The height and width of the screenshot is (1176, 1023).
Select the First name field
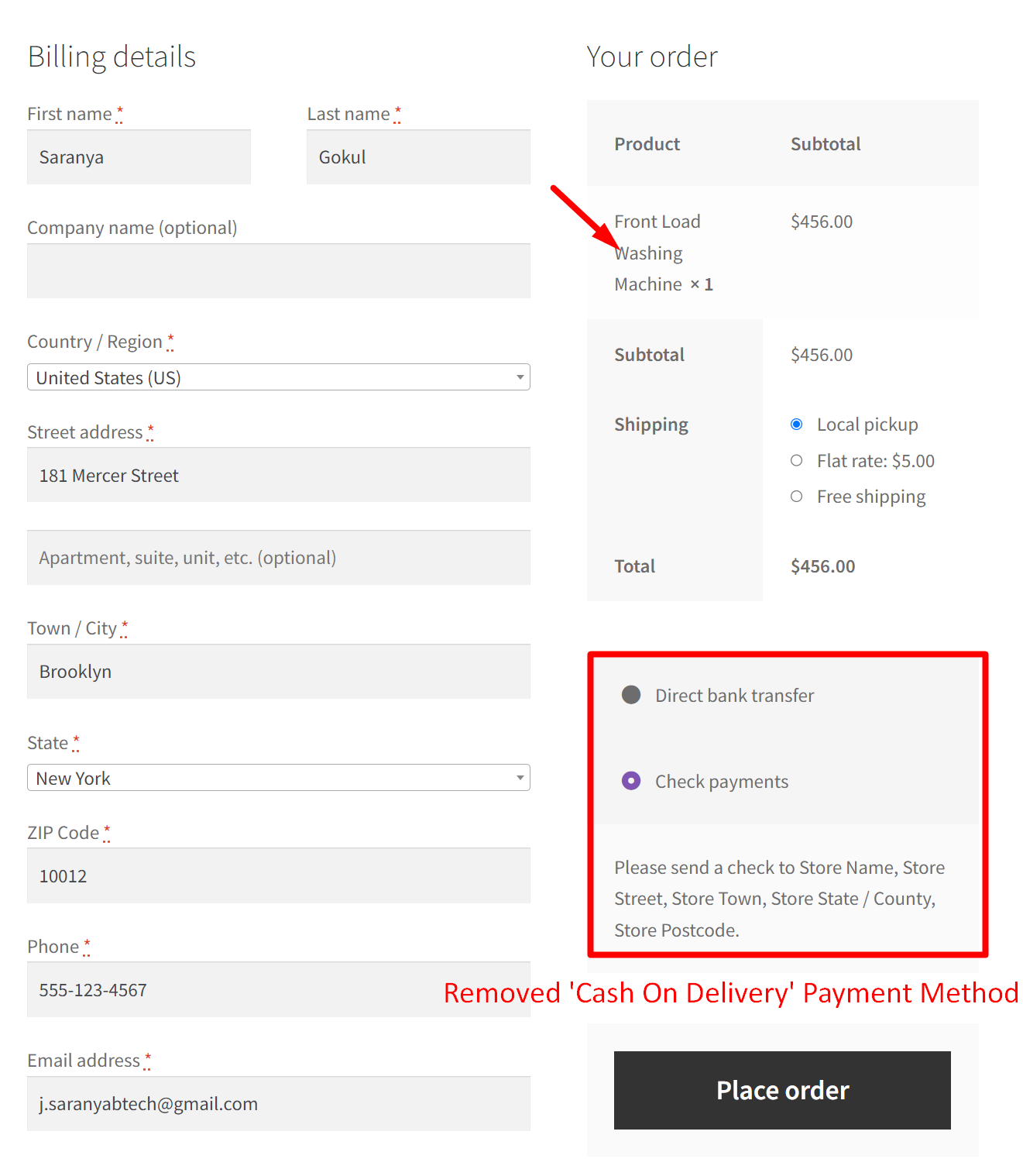coord(139,156)
